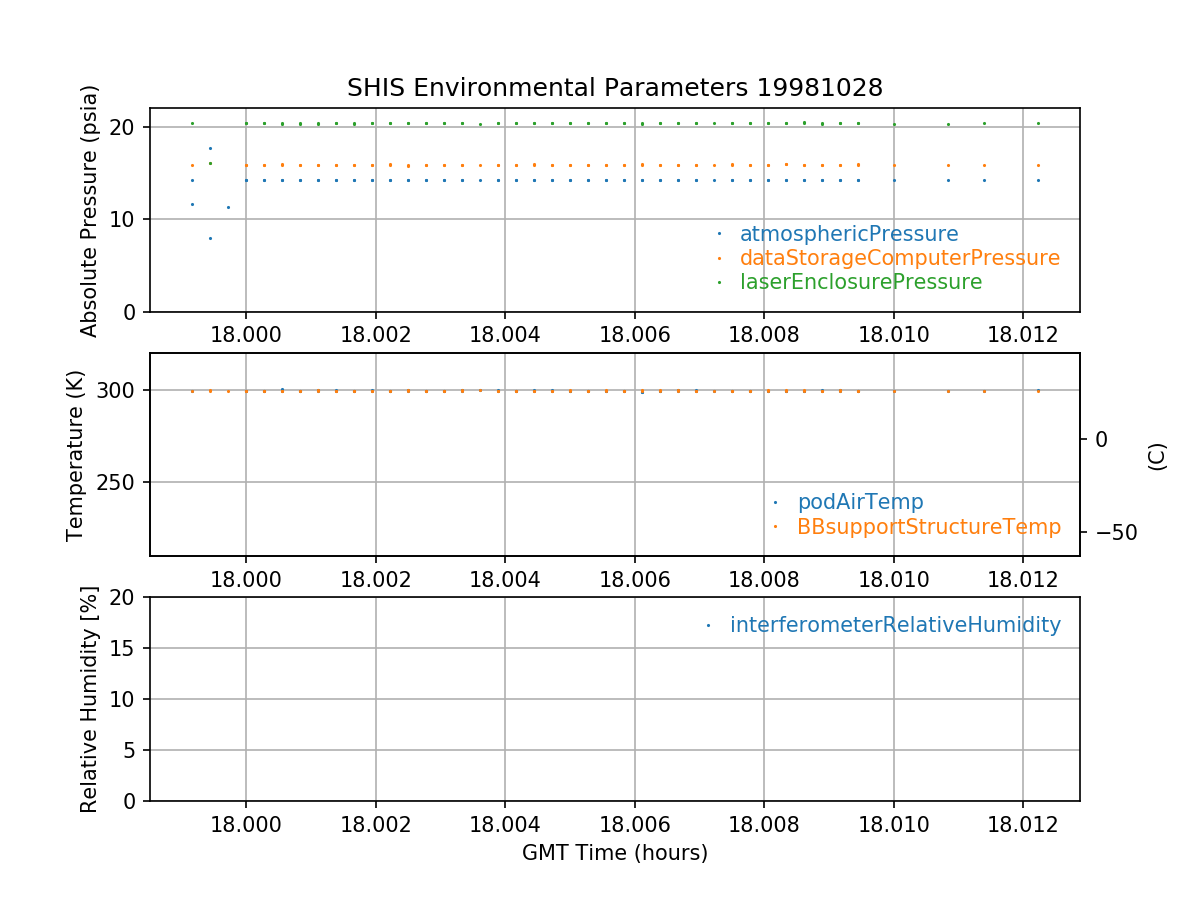Viewport: 1200px width, 900px height.
Task: Click the orange marker beside BBsupportStructureTemp
Action: [x=776, y=526]
